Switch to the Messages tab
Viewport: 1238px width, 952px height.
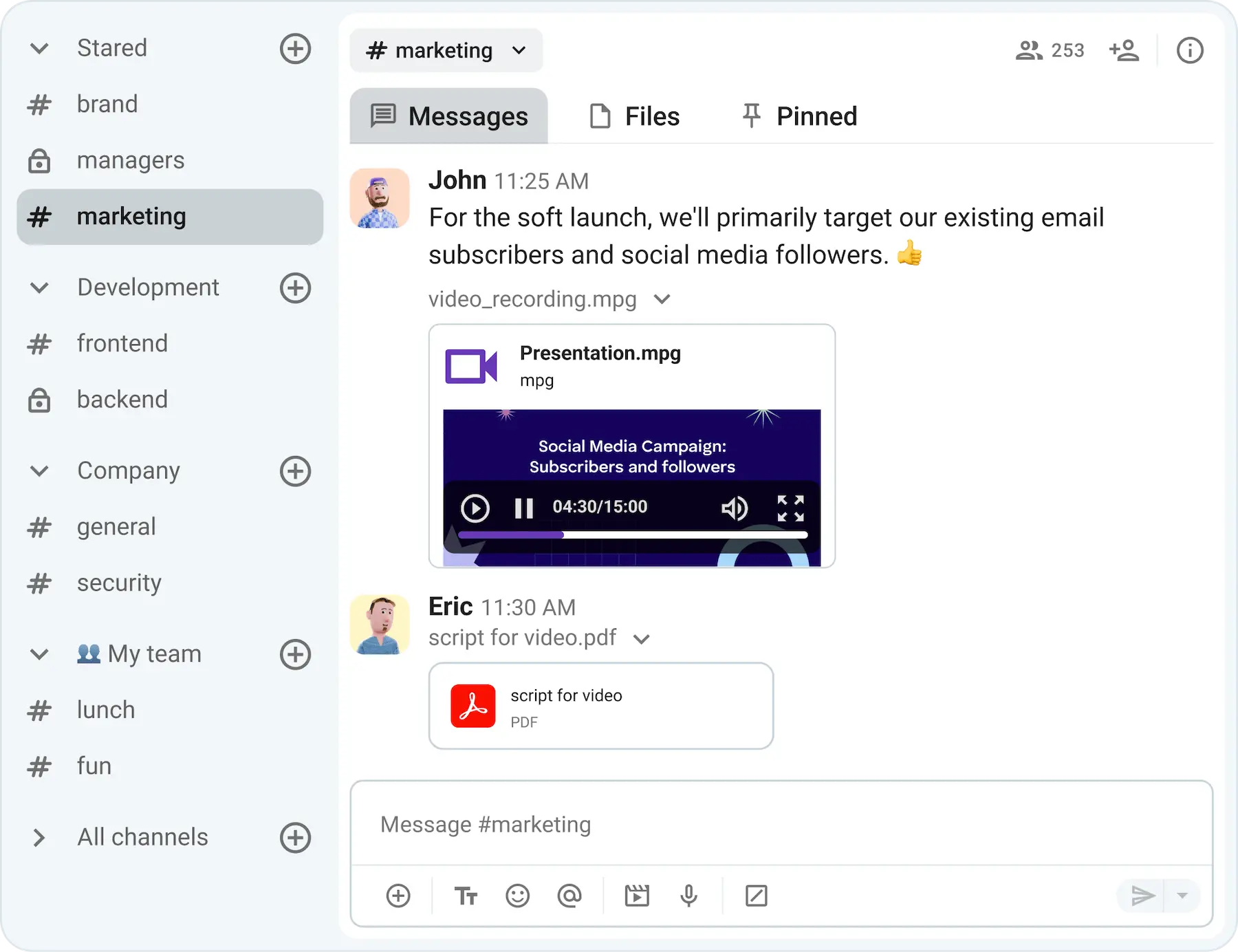pyautogui.click(x=448, y=116)
